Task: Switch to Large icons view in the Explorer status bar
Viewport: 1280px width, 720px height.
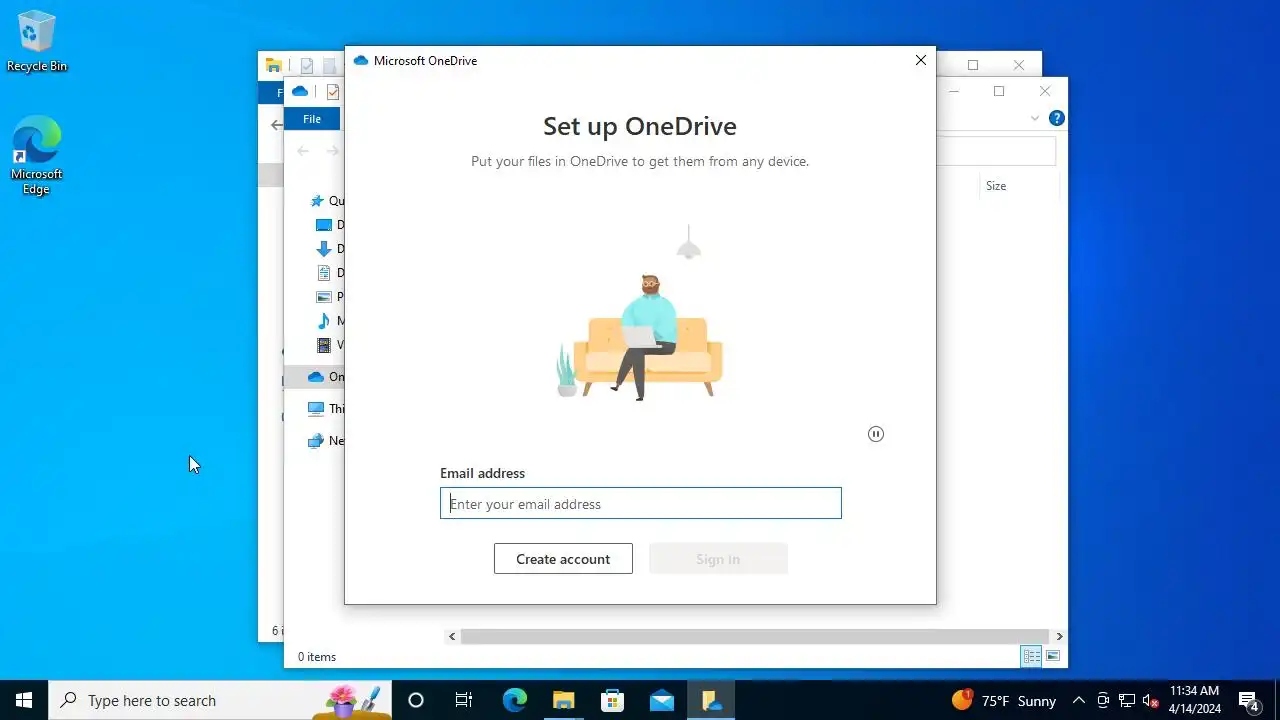Action: point(1053,656)
